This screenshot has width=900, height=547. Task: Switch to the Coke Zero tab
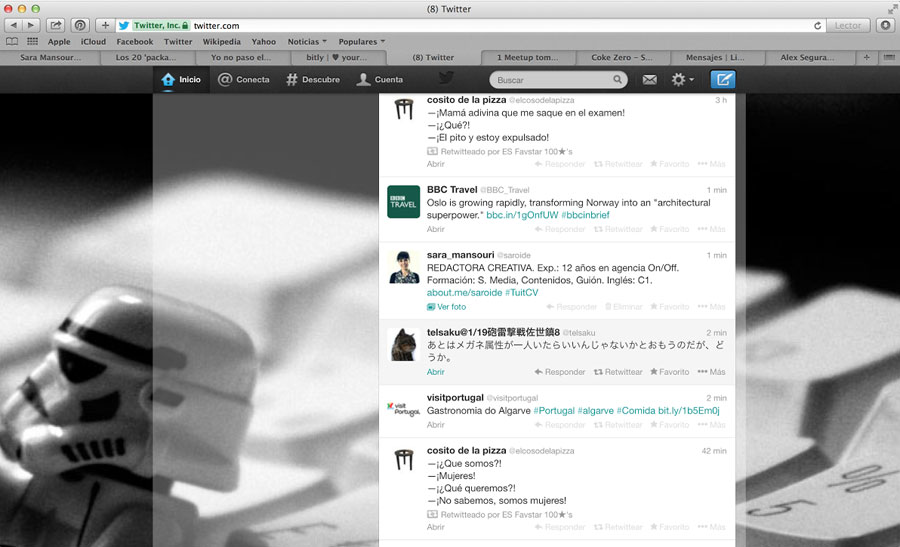622,57
